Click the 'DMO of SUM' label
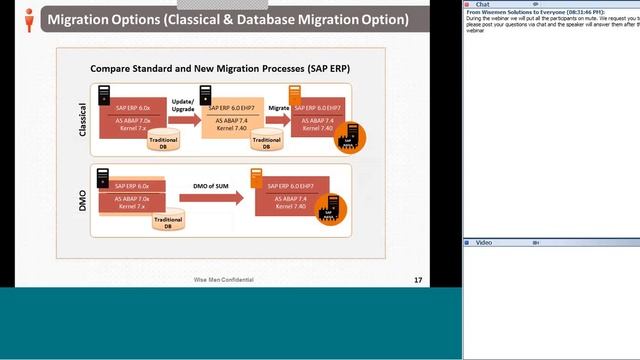This screenshot has width=640, height=360. click(211, 186)
